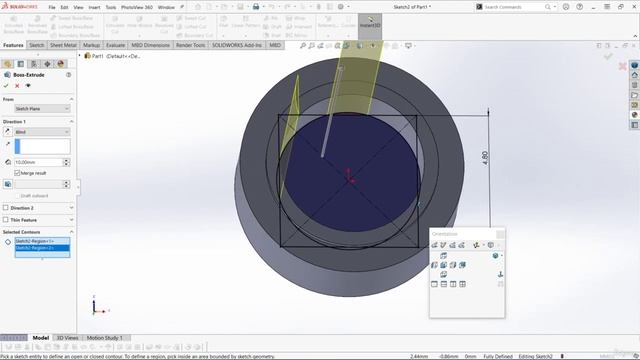This screenshot has height=360, width=640.
Task: Open the user account icon
Action: pyautogui.click(x=566, y=7)
